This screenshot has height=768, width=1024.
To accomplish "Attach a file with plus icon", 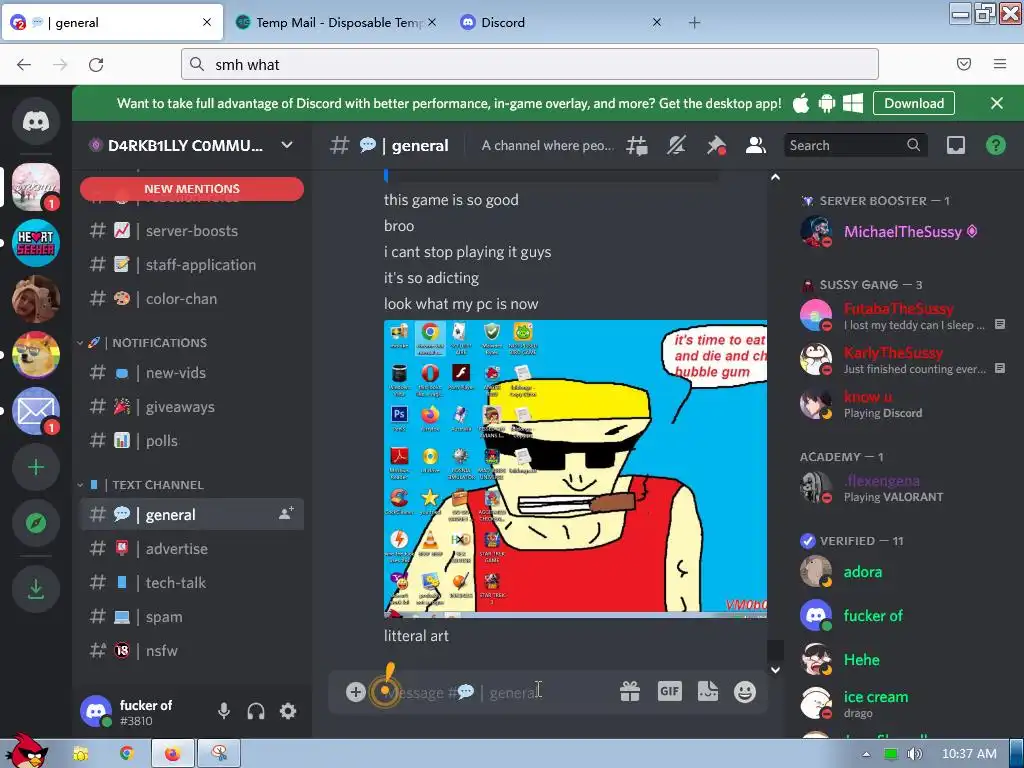I will click(x=356, y=692).
